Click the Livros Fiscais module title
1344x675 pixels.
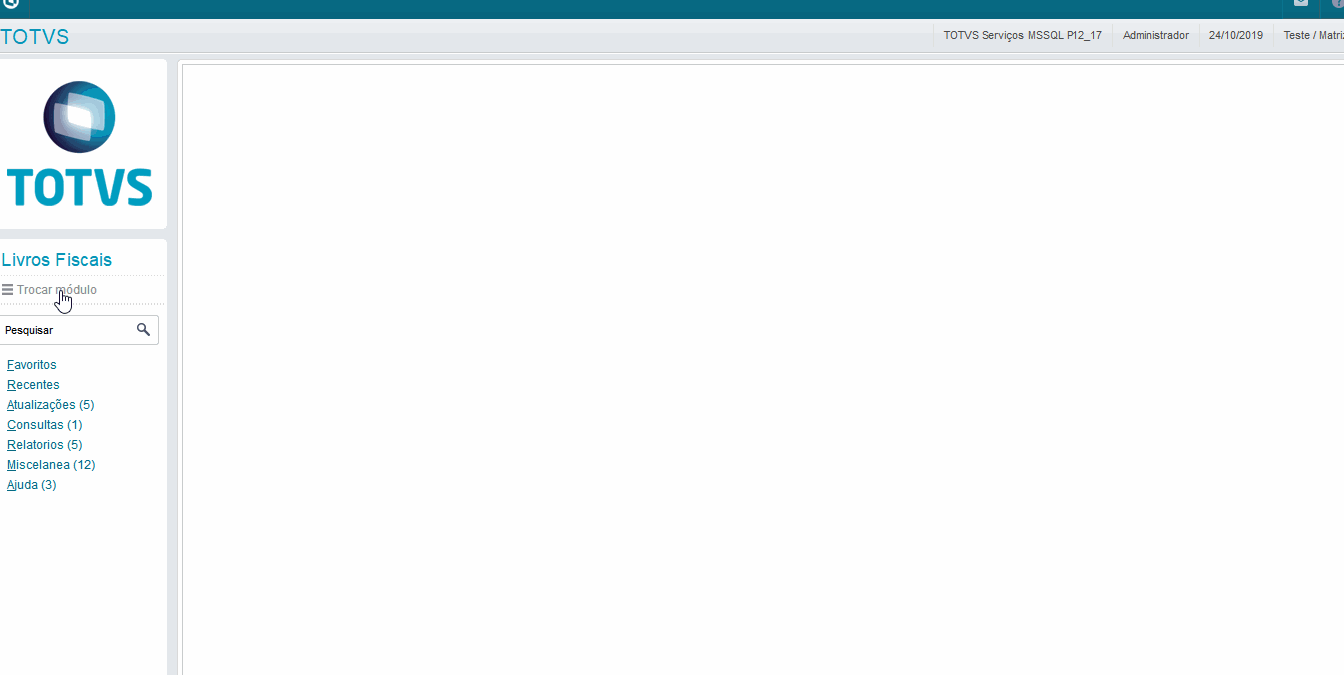point(57,260)
